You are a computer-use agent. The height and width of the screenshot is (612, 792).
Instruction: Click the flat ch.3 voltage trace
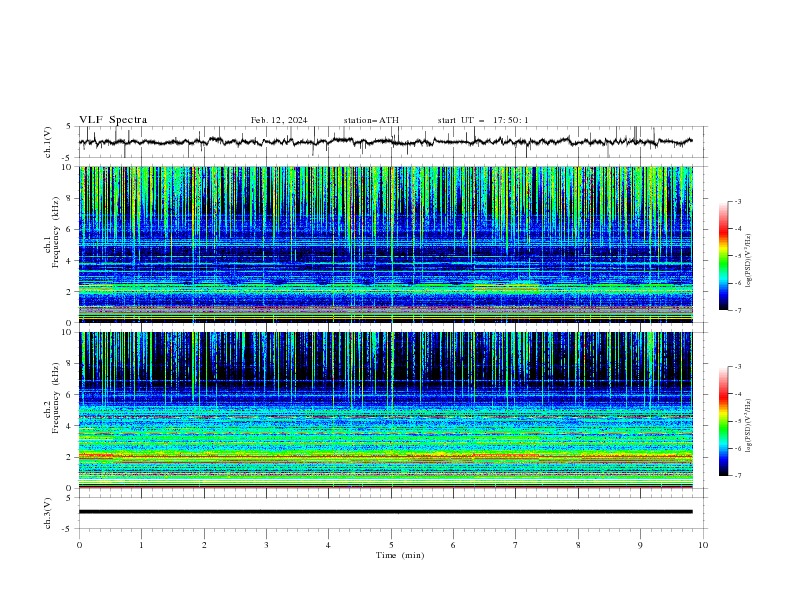(x=385, y=512)
